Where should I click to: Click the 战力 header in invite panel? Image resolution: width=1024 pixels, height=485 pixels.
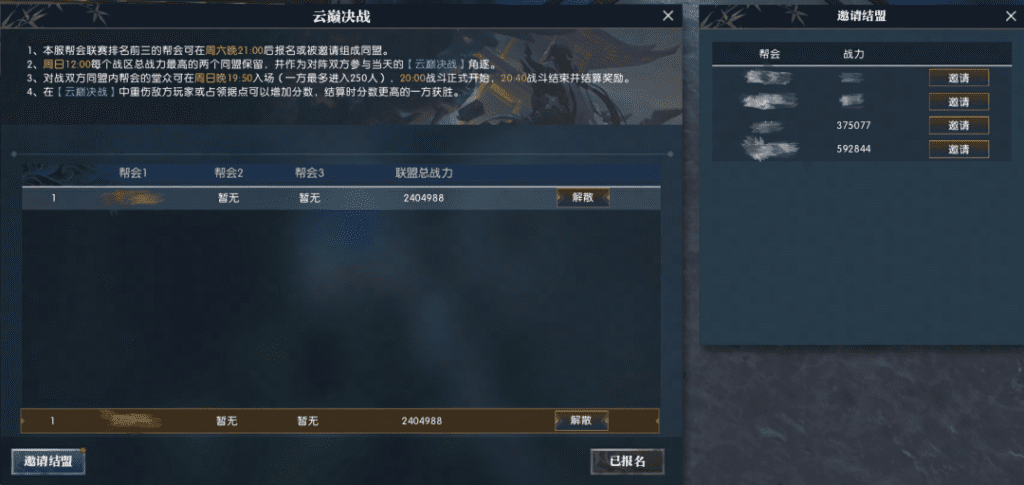[853, 54]
